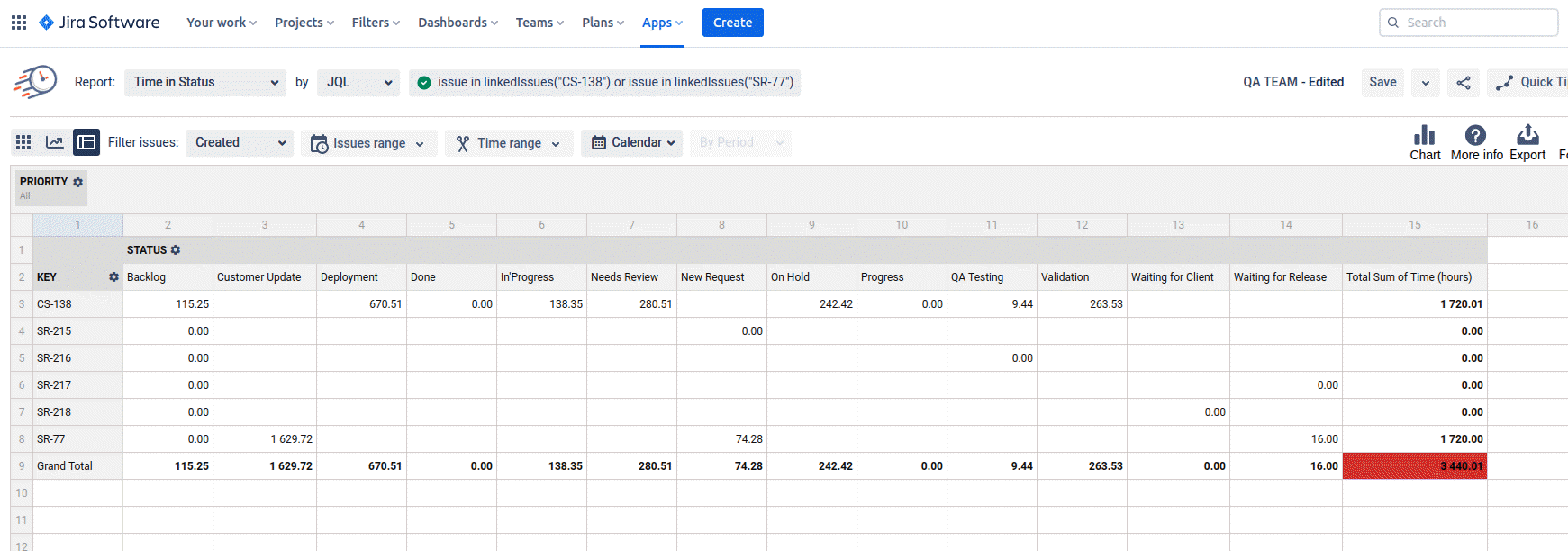Viewport: 1568px width, 551px height.
Task: Open PRIORITY filter settings gear
Action: (x=78, y=182)
